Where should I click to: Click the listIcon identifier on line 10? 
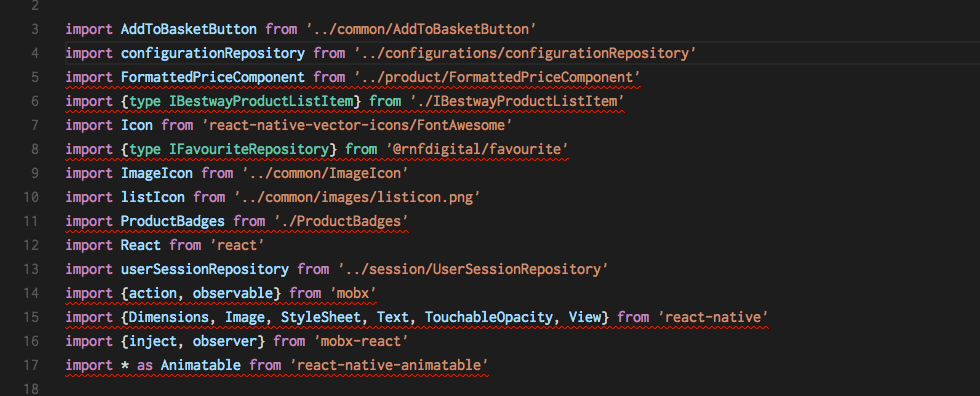(152, 197)
